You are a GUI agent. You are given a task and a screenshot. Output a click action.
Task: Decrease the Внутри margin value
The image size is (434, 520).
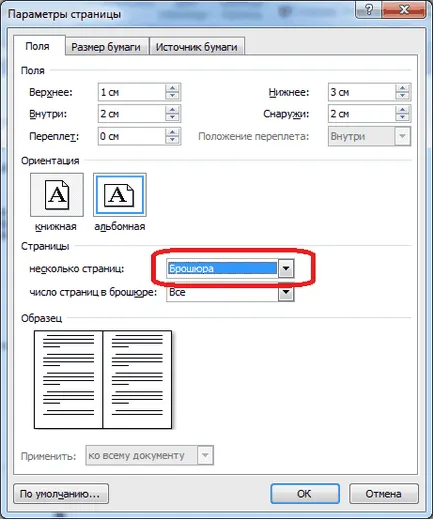pos(172,118)
